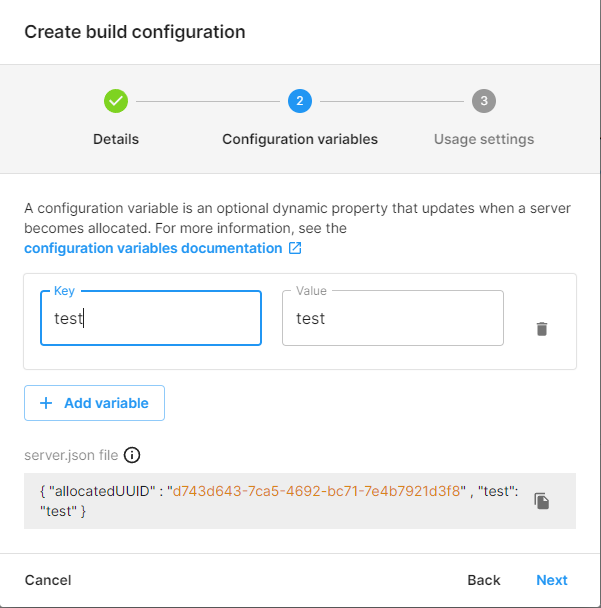This screenshot has height=608, width=601.
Task: Click into the Value input field
Action: (392, 319)
